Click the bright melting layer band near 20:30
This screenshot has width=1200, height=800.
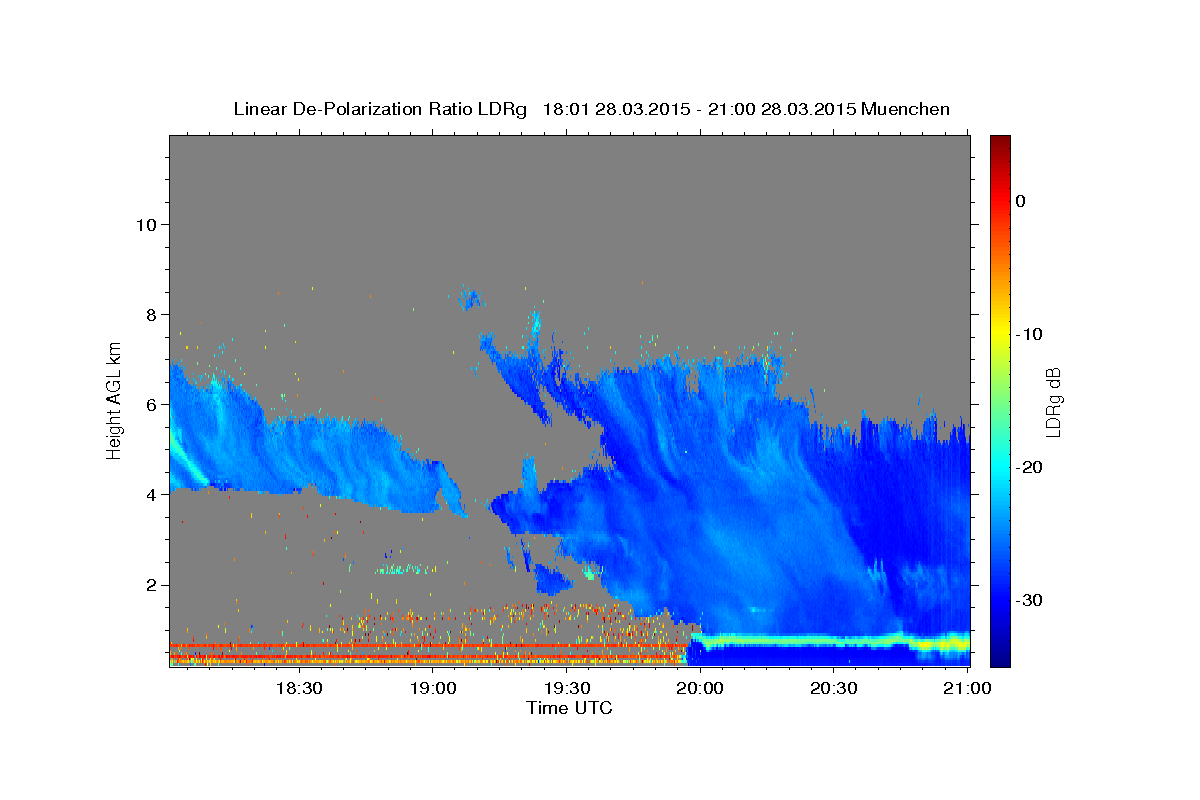(x=833, y=638)
